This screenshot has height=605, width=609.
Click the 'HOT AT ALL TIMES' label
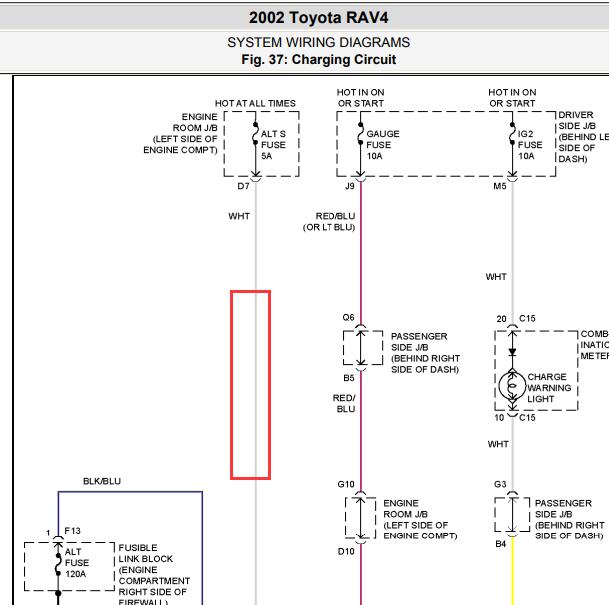pyautogui.click(x=255, y=103)
